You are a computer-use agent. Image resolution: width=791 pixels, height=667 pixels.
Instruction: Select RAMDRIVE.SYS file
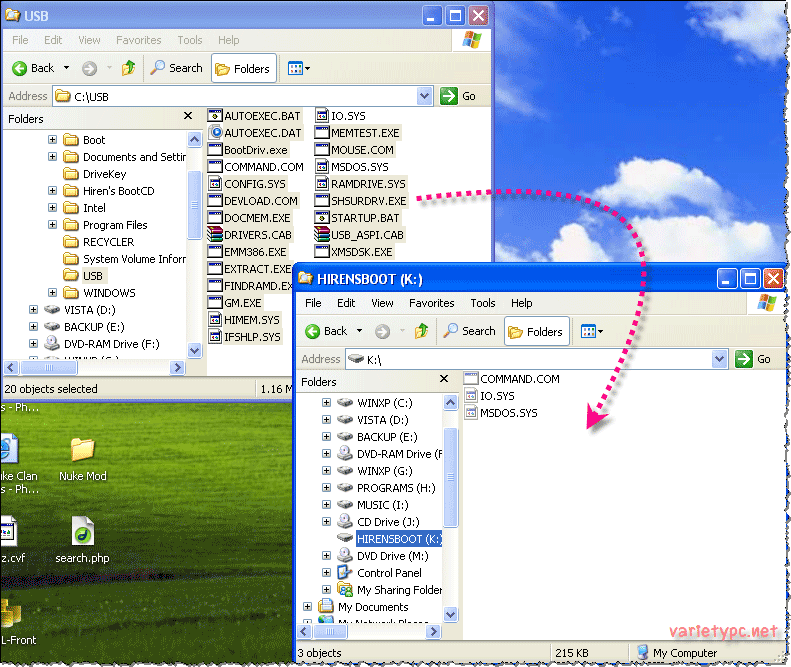click(x=360, y=184)
